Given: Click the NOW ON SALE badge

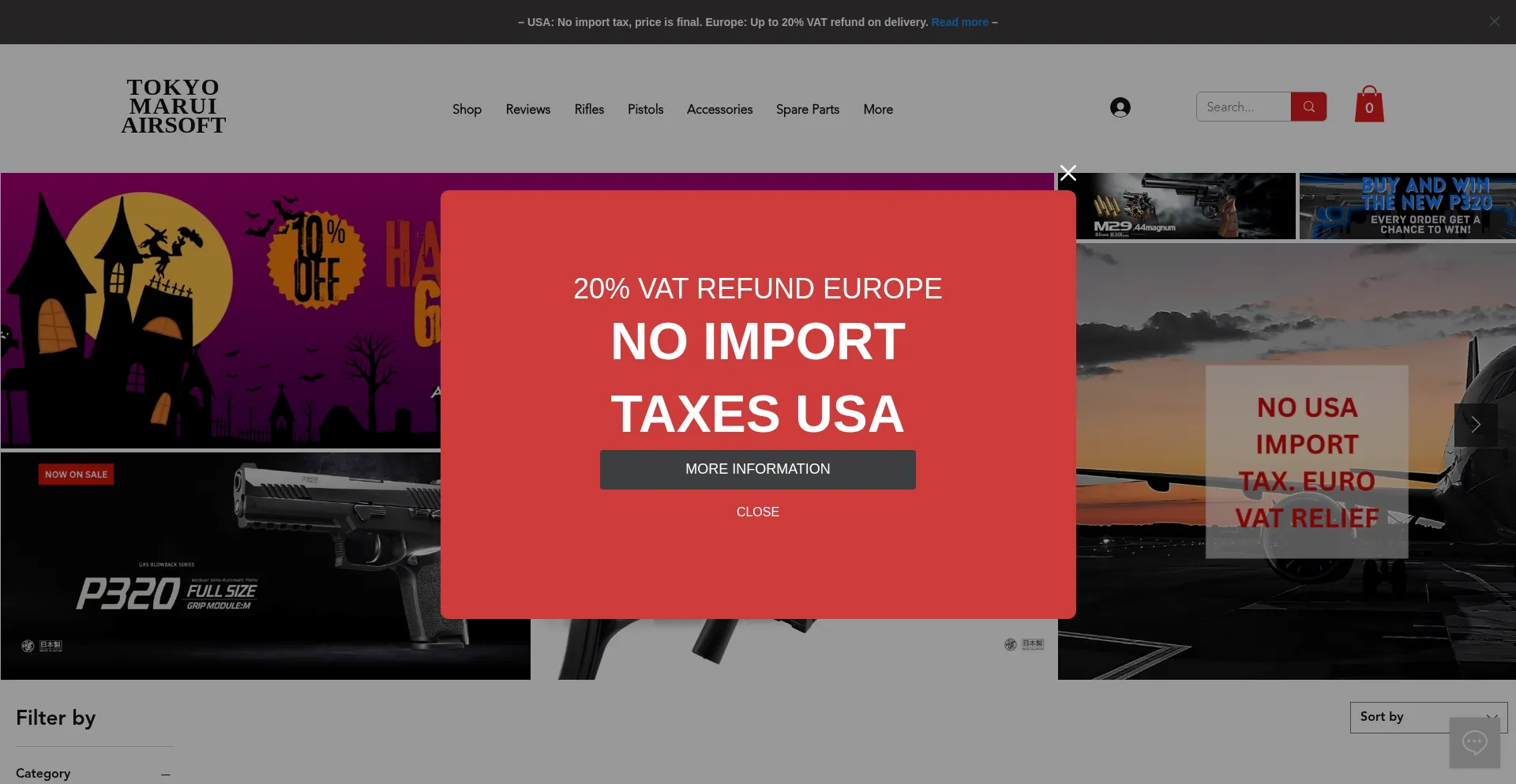Looking at the screenshot, I should tap(76, 475).
